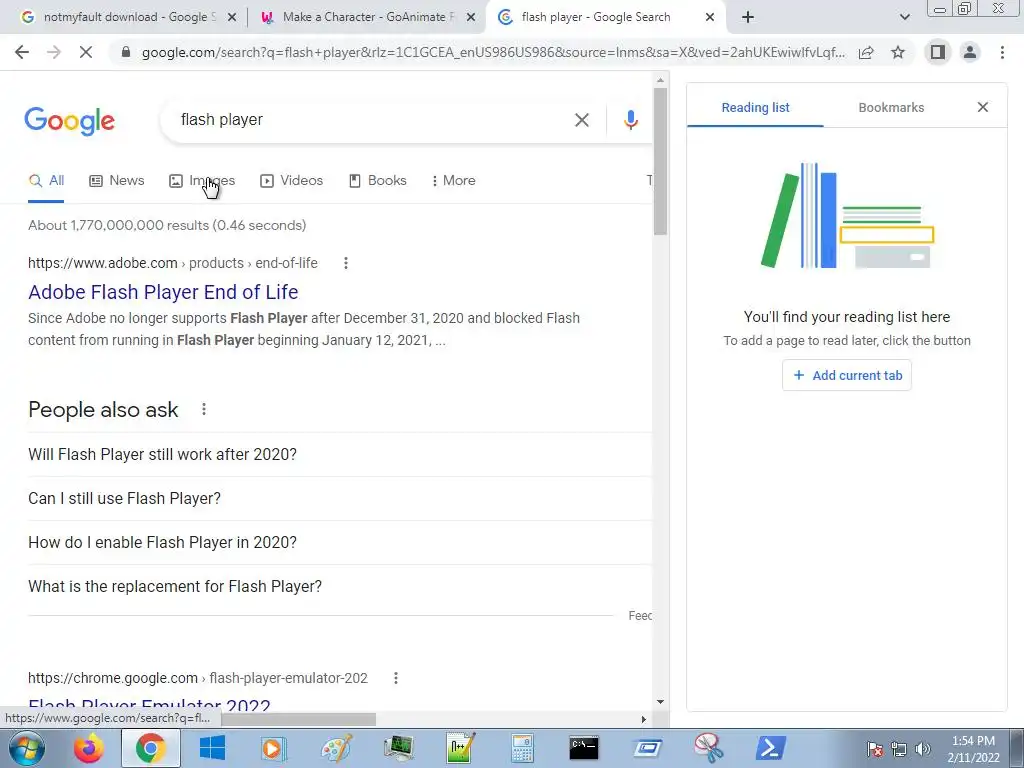The height and width of the screenshot is (768, 1024).
Task: Open options dots beside People also ask
Action: tap(204, 409)
